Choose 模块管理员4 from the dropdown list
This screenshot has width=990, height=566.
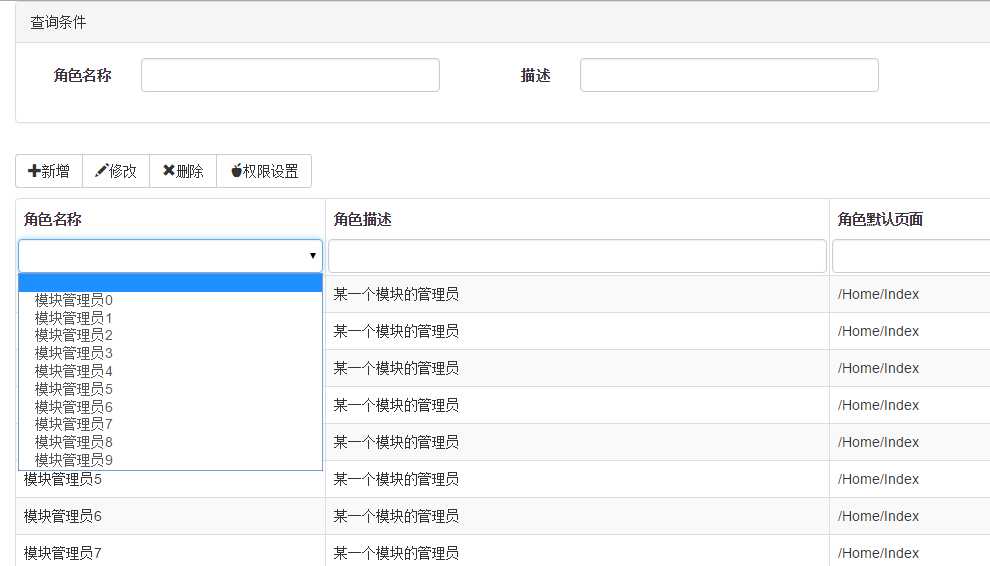click(170, 371)
